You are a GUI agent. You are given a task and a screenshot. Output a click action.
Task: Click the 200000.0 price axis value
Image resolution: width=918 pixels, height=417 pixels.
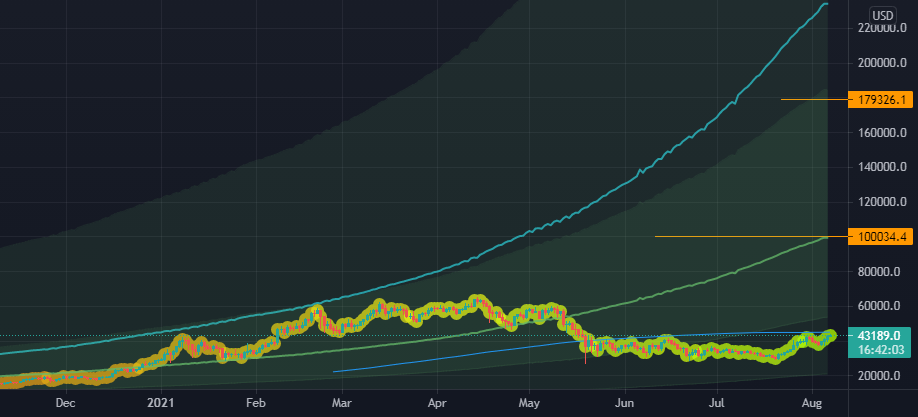883,63
